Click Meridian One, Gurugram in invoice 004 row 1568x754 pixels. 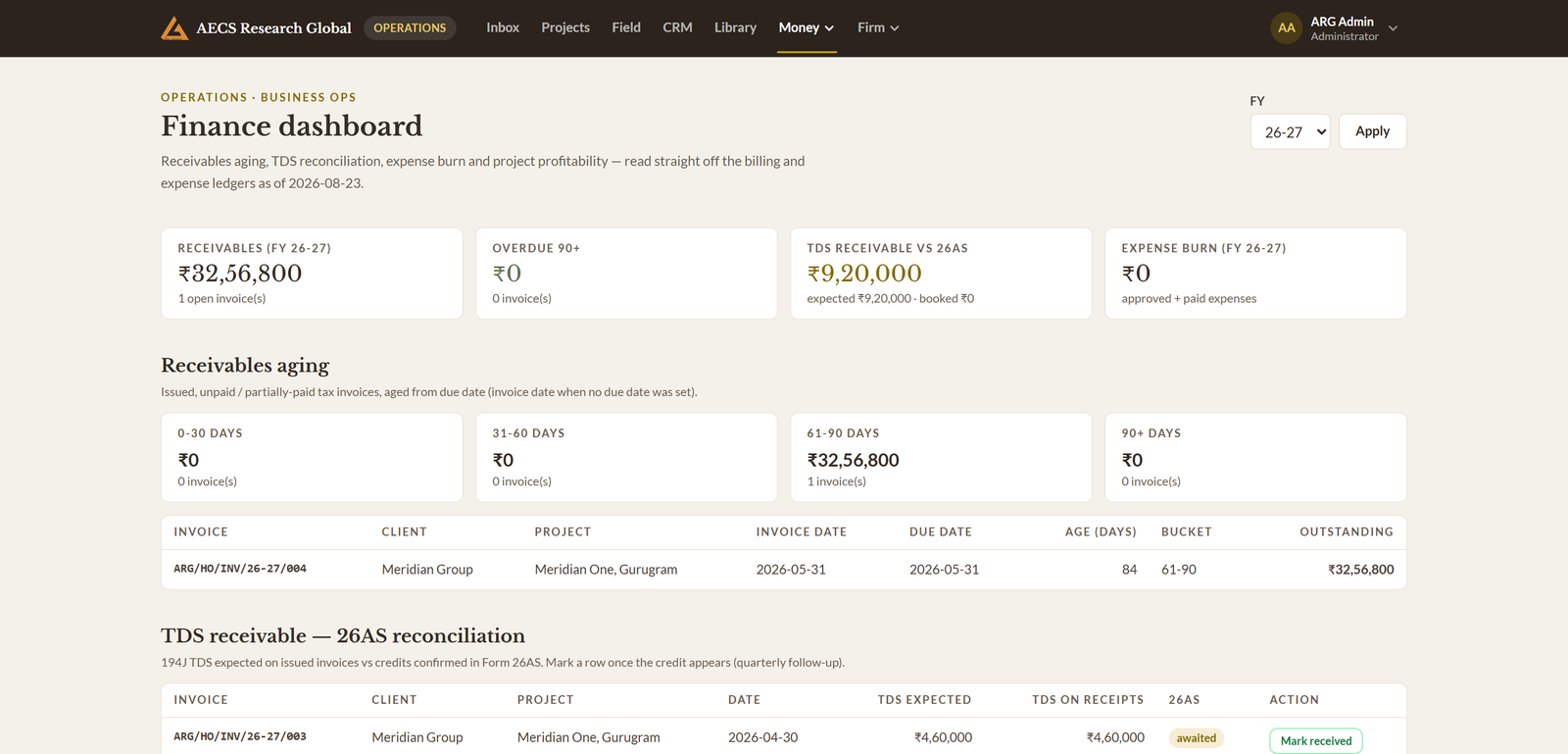606,570
